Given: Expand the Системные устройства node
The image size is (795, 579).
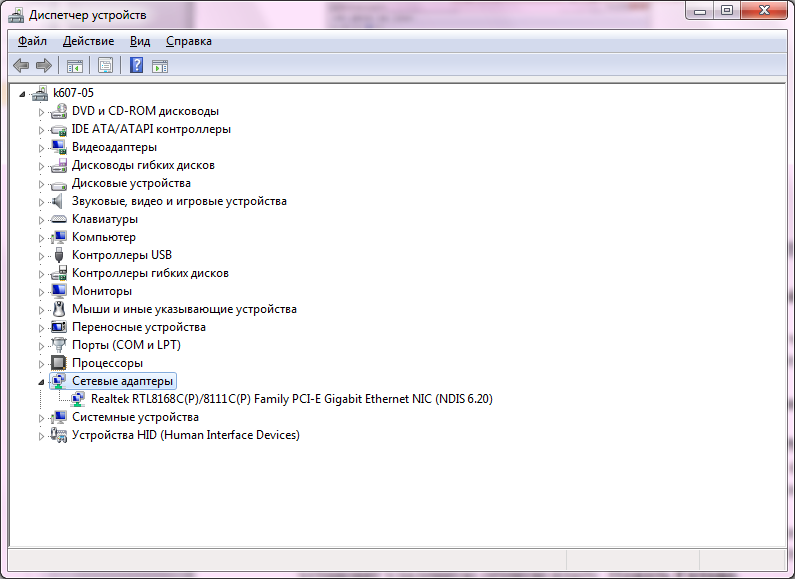Looking at the screenshot, I should (41, 418).
